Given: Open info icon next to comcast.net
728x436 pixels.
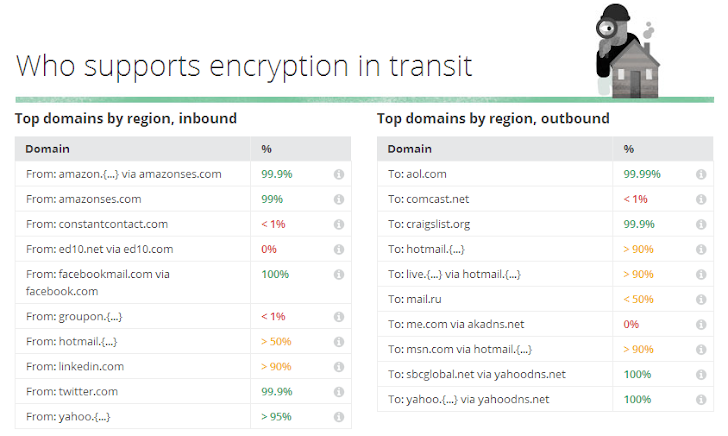Looking at the screenshot, I should pyautogui.click(x=701, y=199).
